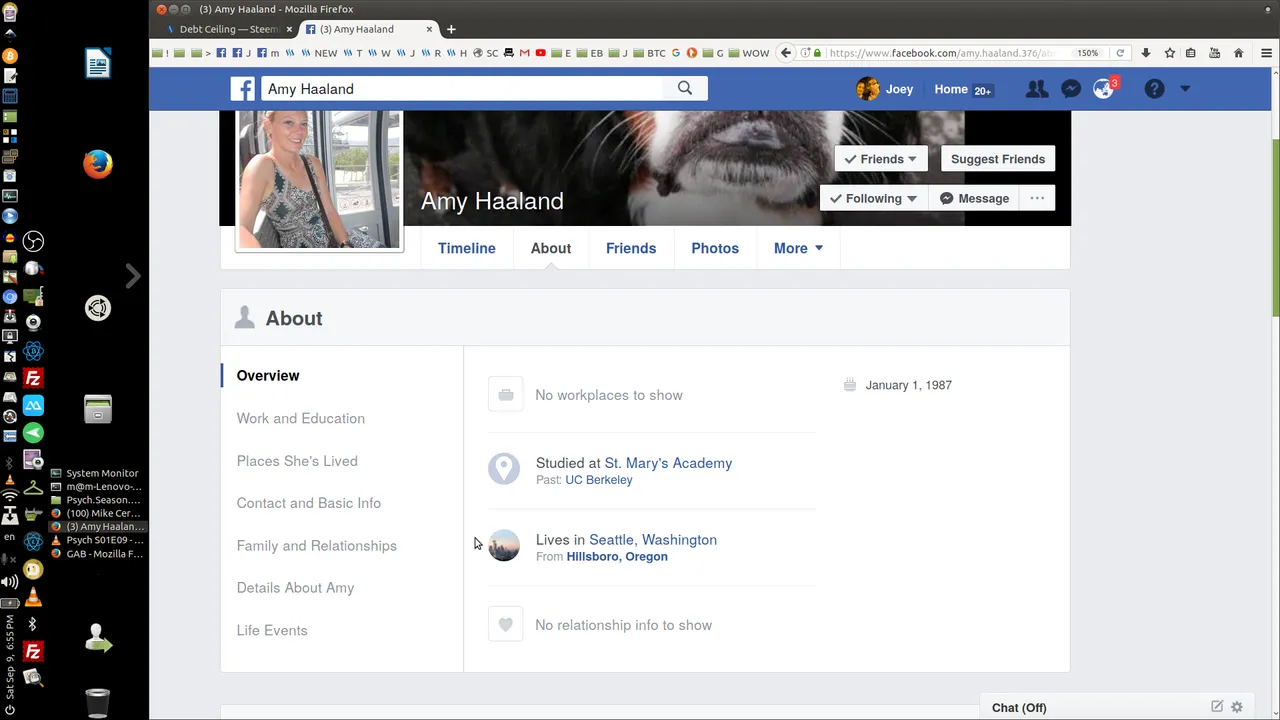
Task: Open Joey's profile link
Action: coord(885,89)
